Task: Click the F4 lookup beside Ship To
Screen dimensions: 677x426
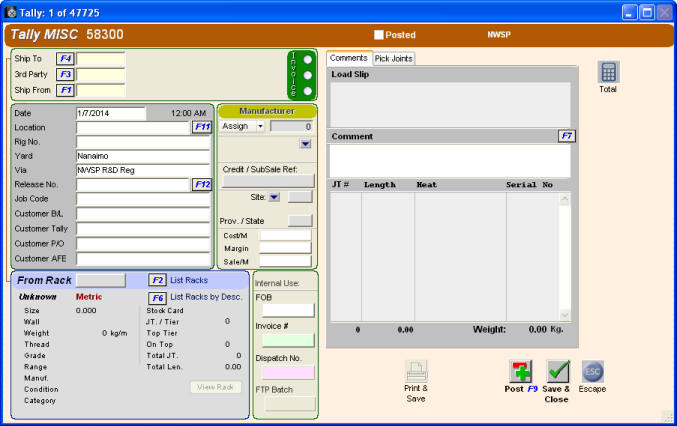Action: [x=65, y=59]
